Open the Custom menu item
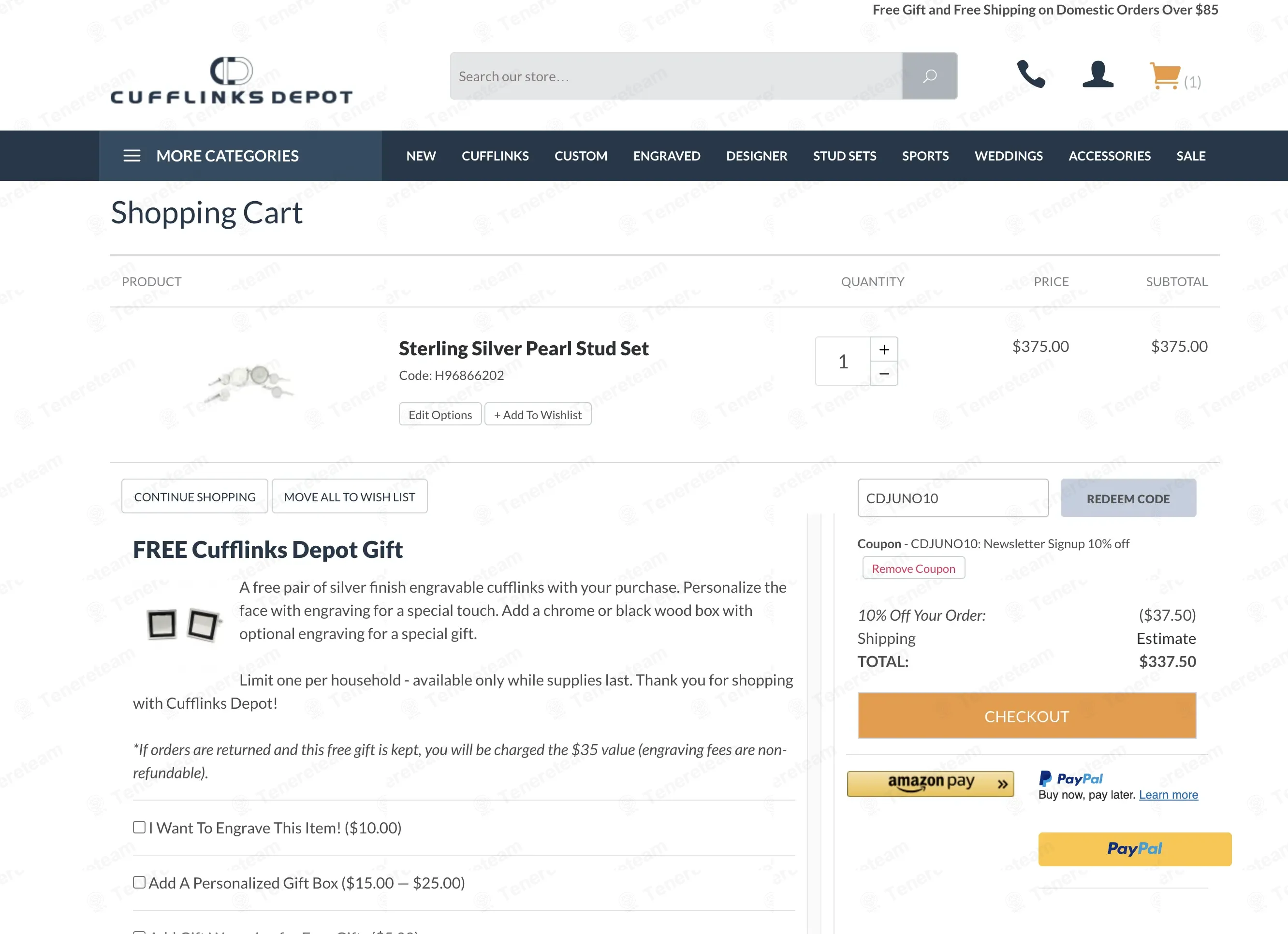 [x=581, y=156]
